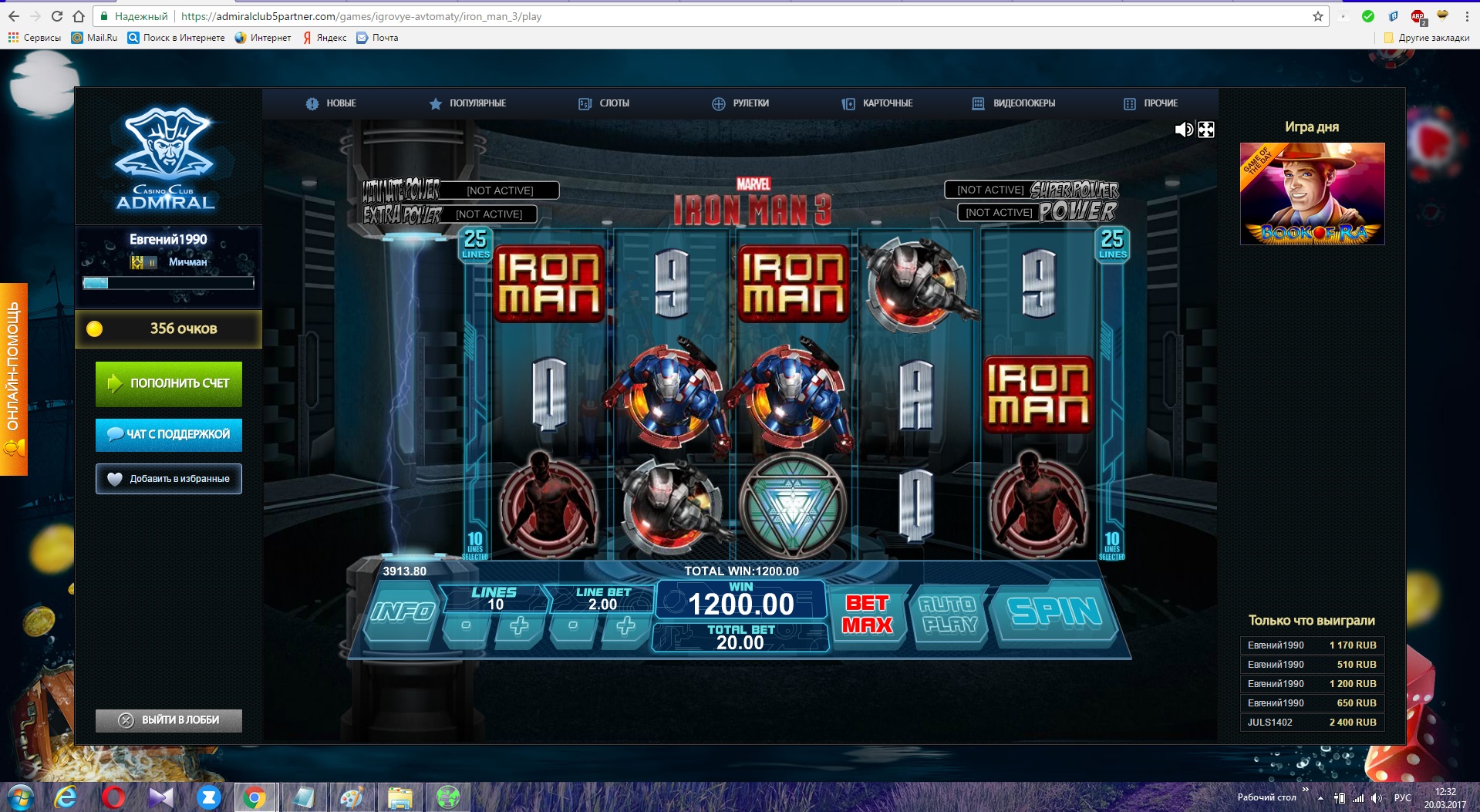Launch Opera from the taskbar

(113, 797)
